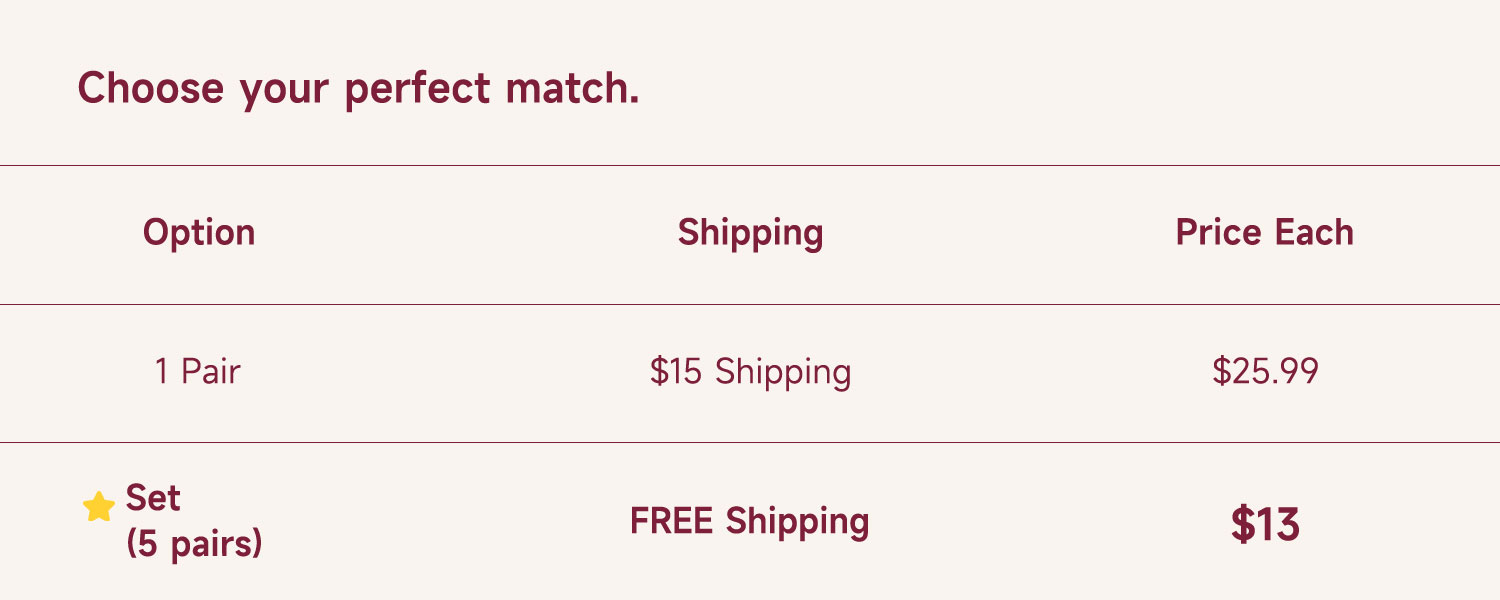Image resolution: width=1500 pixels, height=600 pixels.
Task: Click the "$15" amount in the shipping column
Action: pos(677,372)
